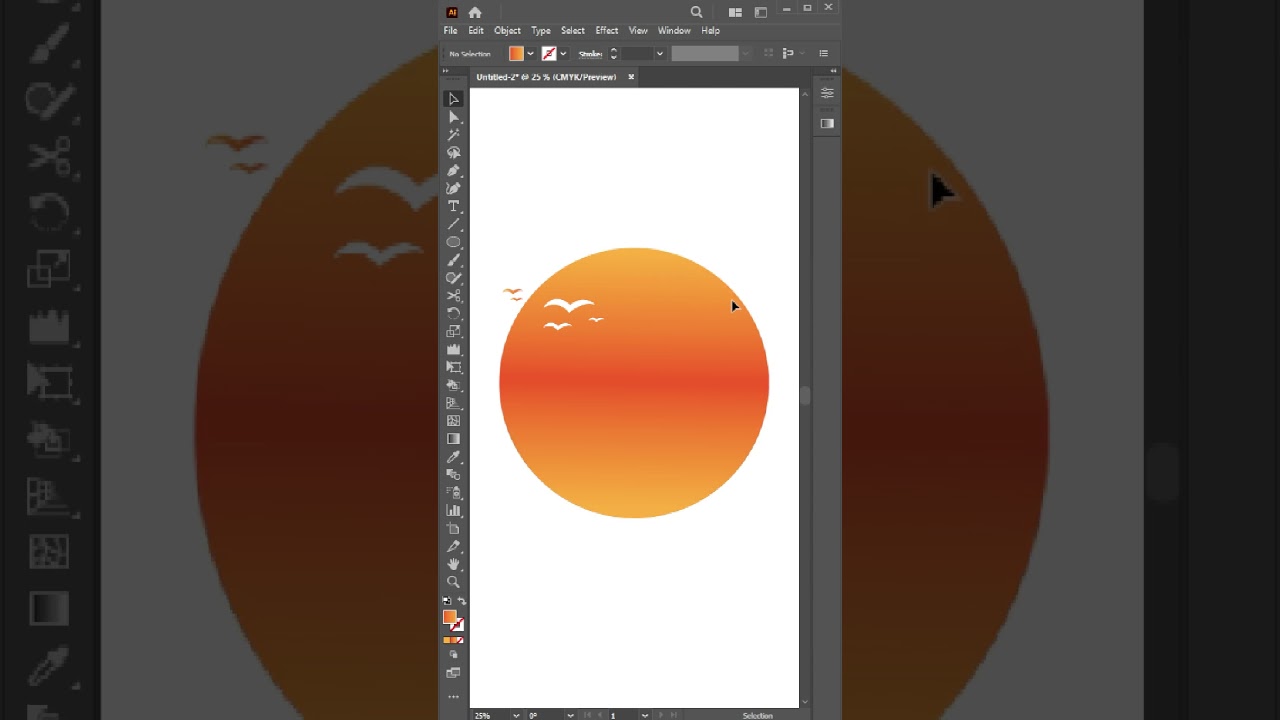
Task: Set paint type to Gradient
Action: (453, 640)
